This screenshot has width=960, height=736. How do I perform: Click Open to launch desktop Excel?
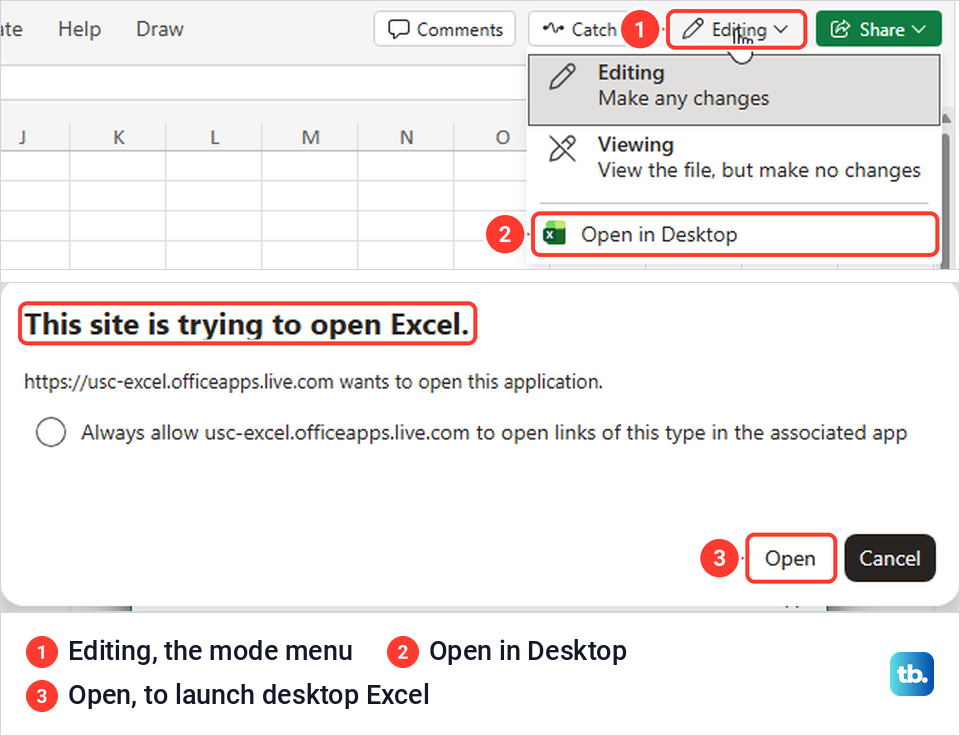[790, 558]
